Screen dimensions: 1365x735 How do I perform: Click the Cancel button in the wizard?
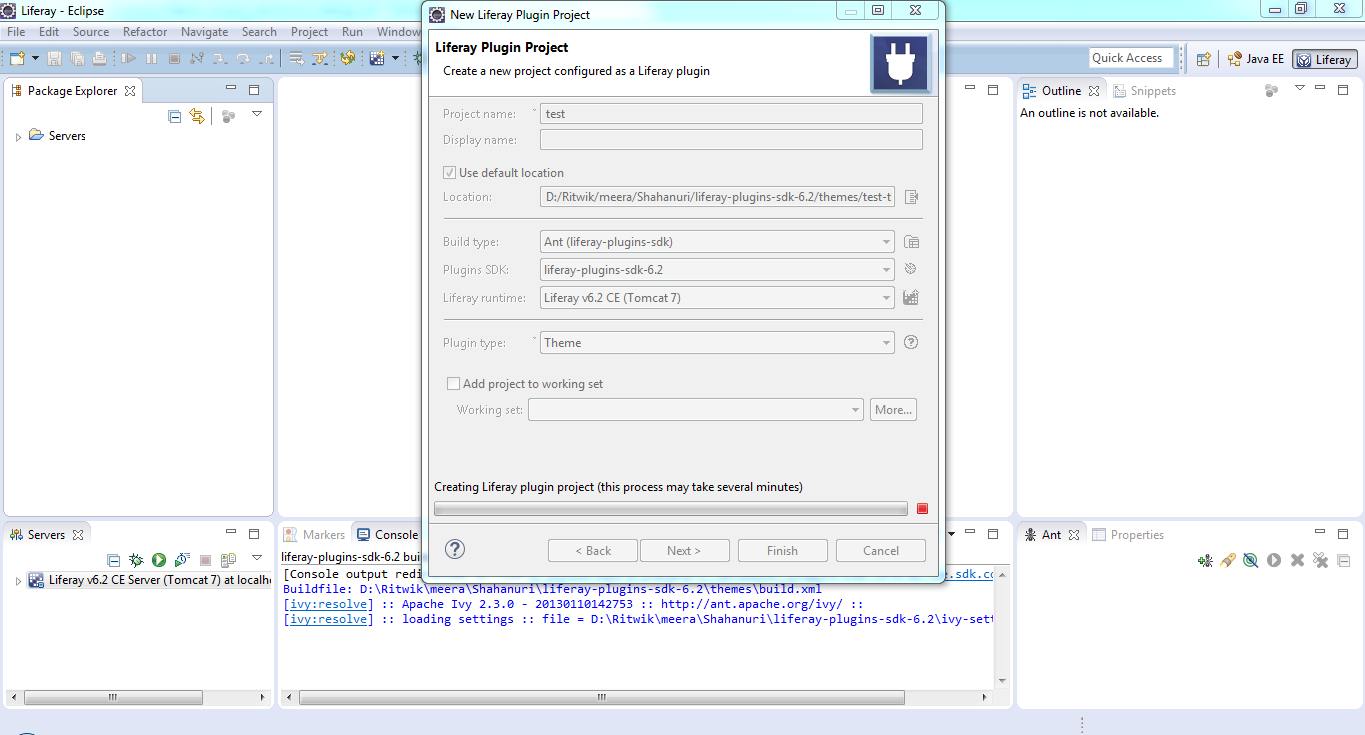[881, 551]
